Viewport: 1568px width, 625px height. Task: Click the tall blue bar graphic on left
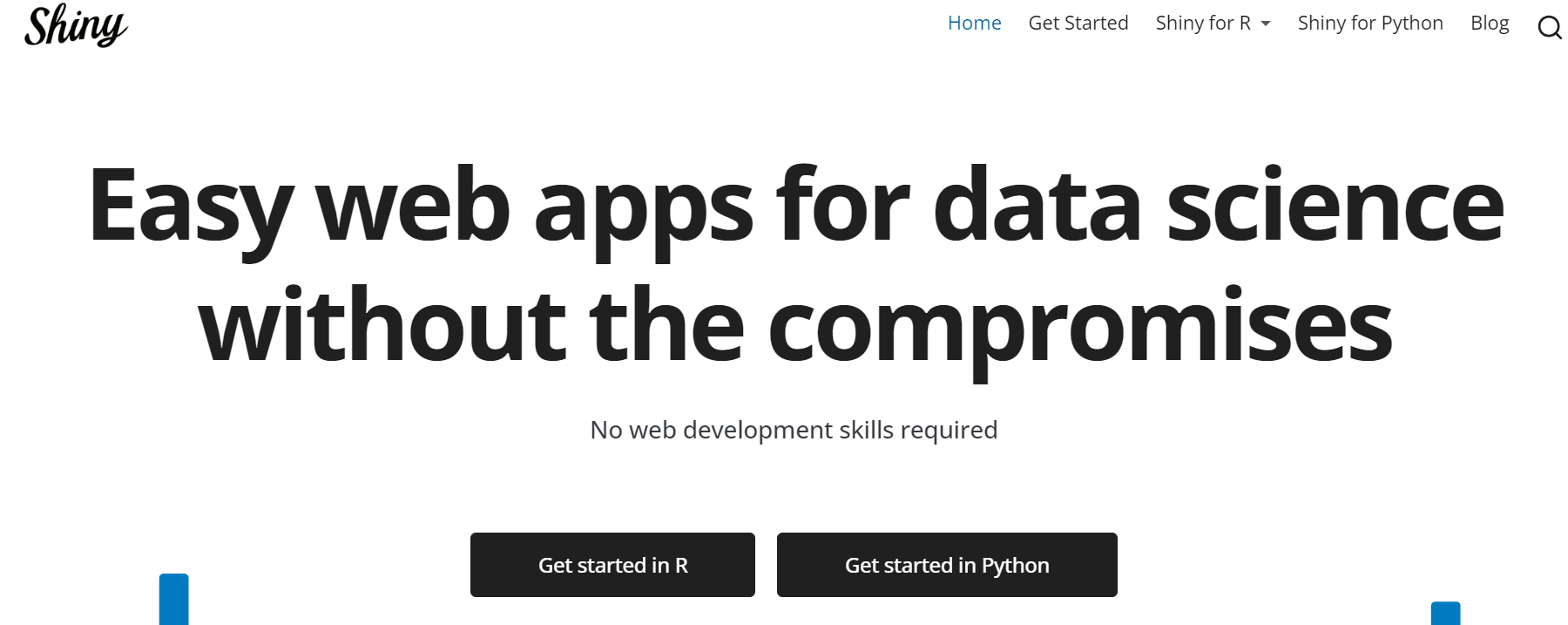[x=174, y=599]
